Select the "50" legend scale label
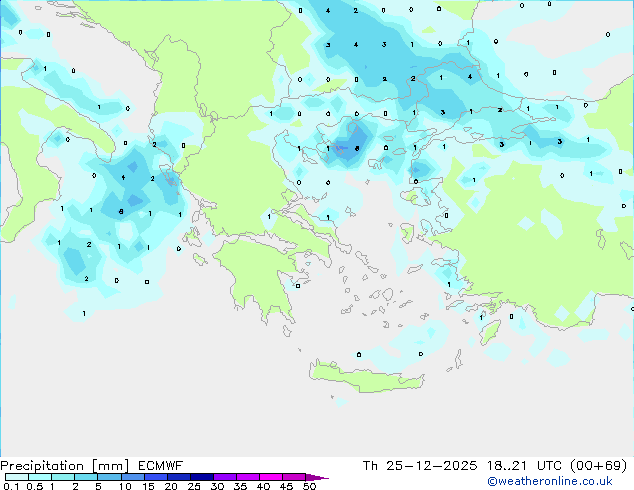 [x=309, y=486]
